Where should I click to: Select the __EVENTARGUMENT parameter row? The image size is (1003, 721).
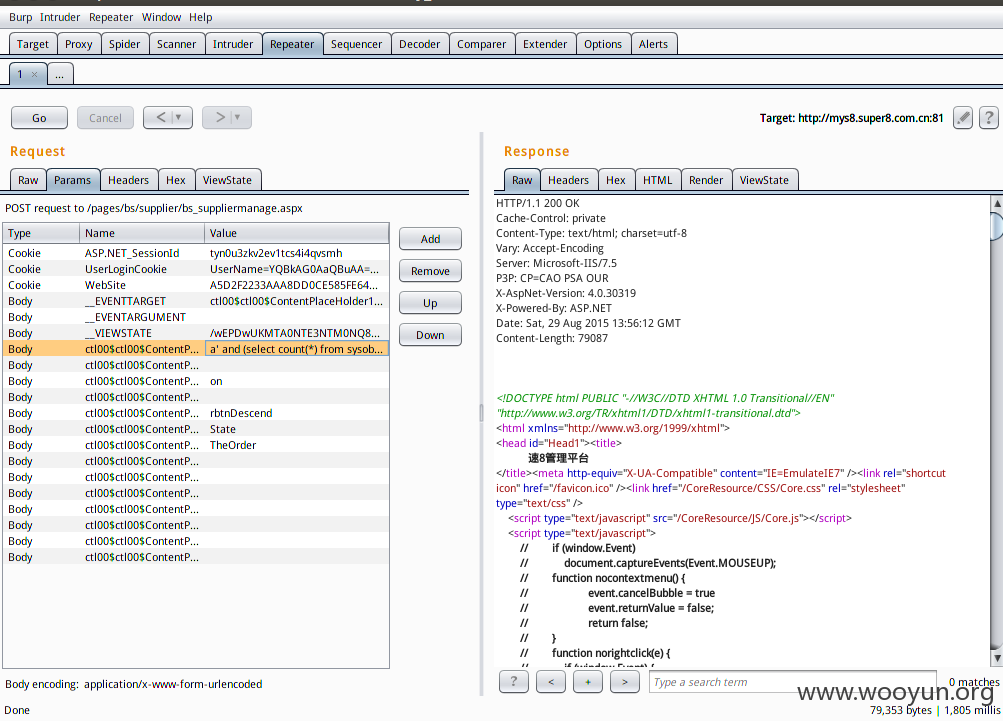point(196,317)
